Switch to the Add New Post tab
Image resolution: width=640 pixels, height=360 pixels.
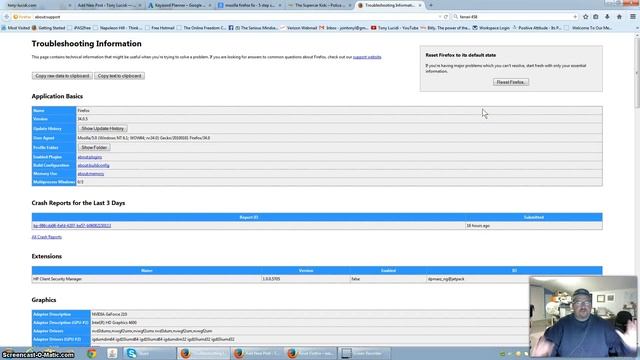click(x=108, y=5)
